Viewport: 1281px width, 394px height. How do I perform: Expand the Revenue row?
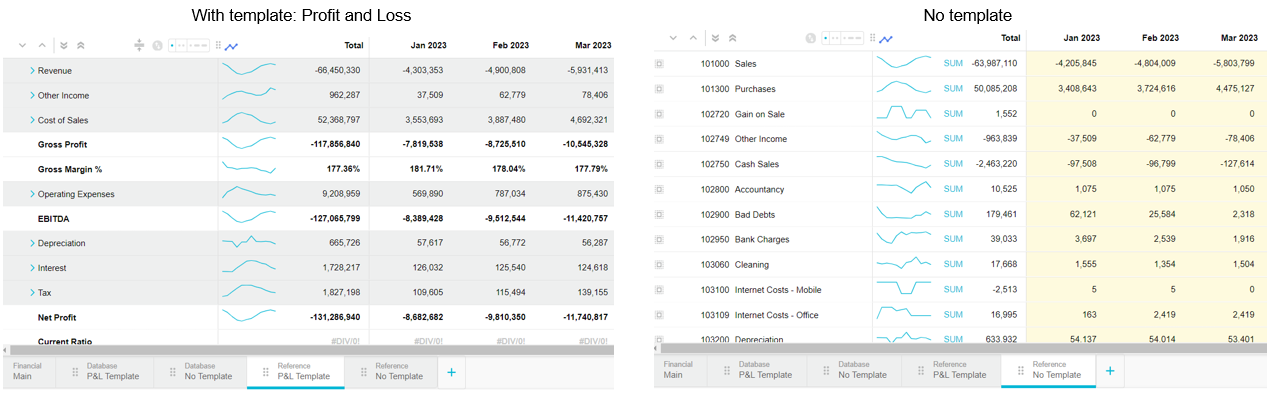(32, 71)
